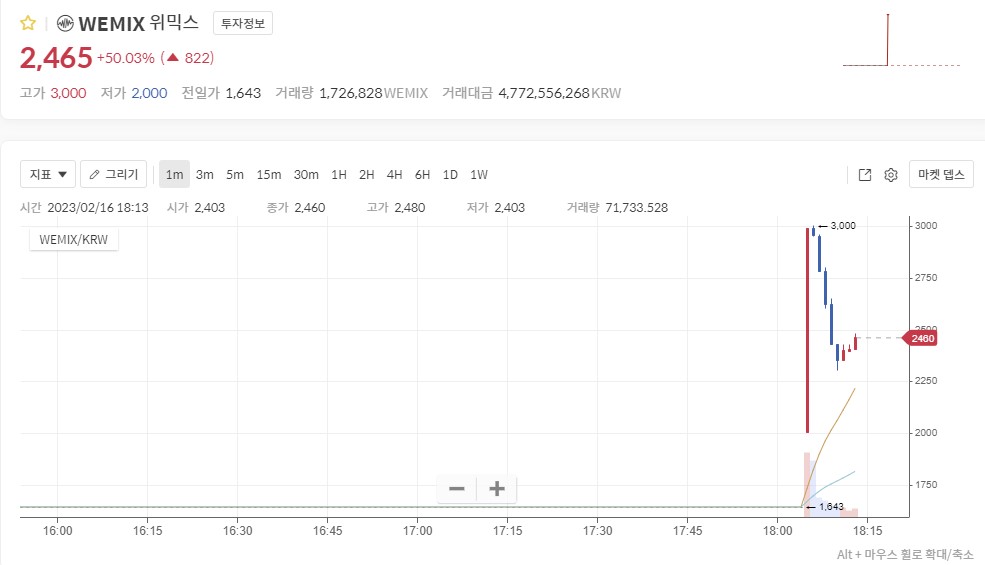Zoom in the chart with plus button
This screenshot has height=565, width=985.
(x=497, y=488)
